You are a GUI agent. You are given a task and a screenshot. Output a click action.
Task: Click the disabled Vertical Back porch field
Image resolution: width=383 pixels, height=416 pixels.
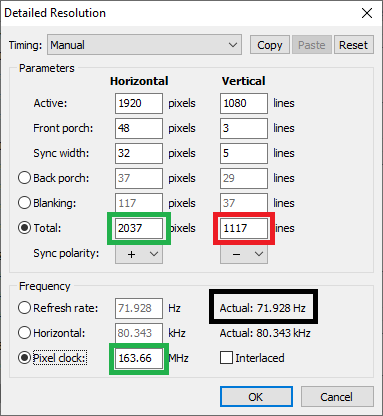244,178
